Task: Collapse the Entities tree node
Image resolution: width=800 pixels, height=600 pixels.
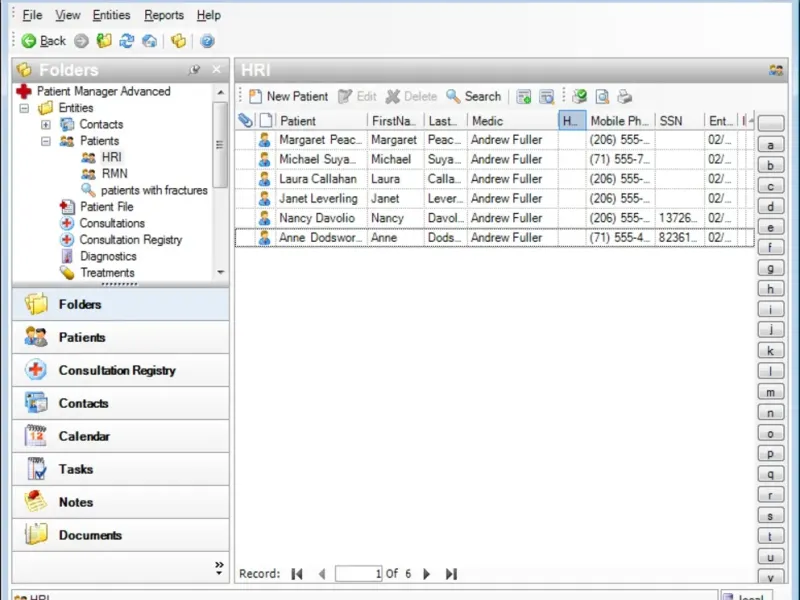Action: coord(24,108)
